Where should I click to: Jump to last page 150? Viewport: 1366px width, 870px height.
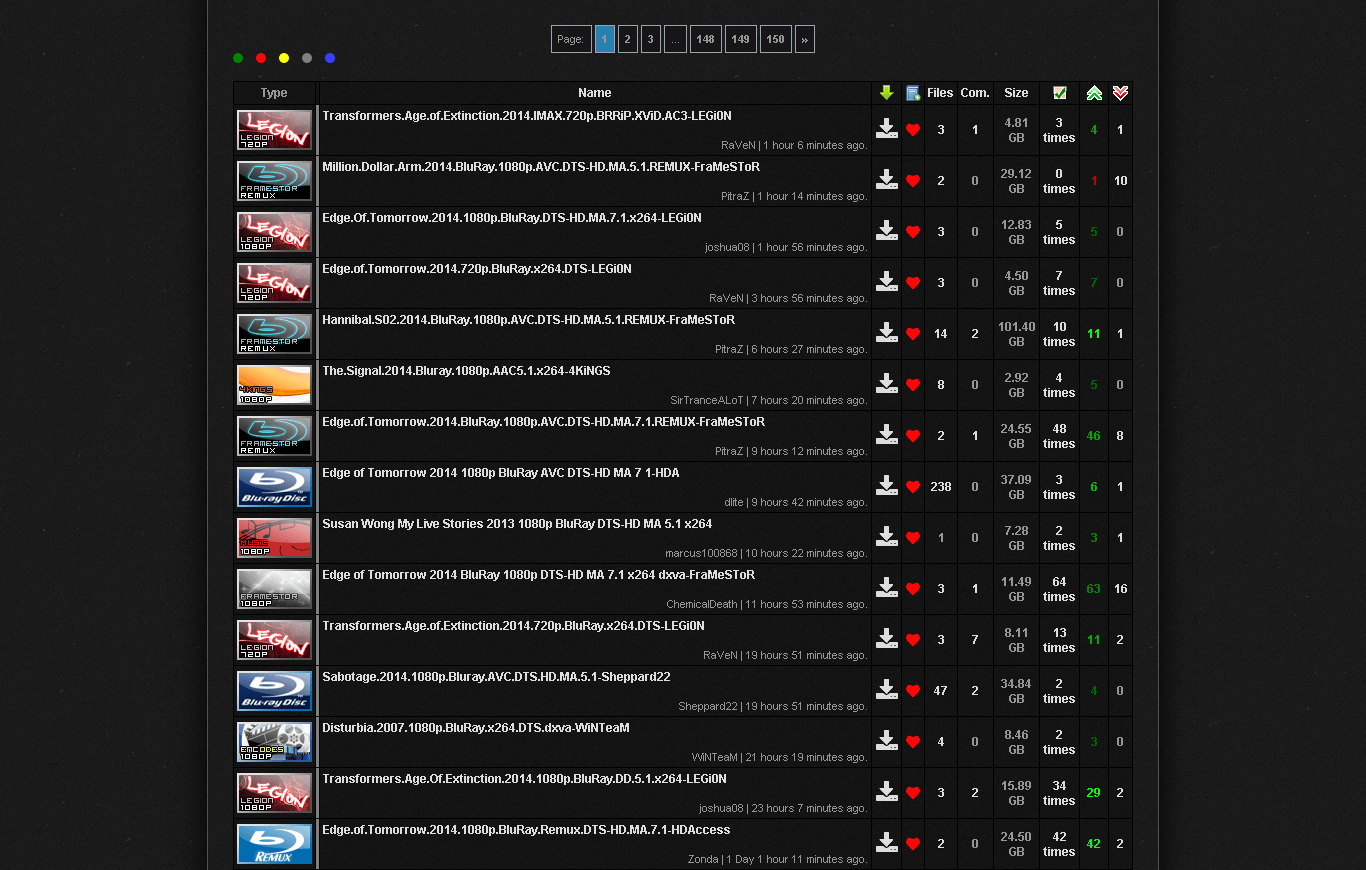coord(776,39)
